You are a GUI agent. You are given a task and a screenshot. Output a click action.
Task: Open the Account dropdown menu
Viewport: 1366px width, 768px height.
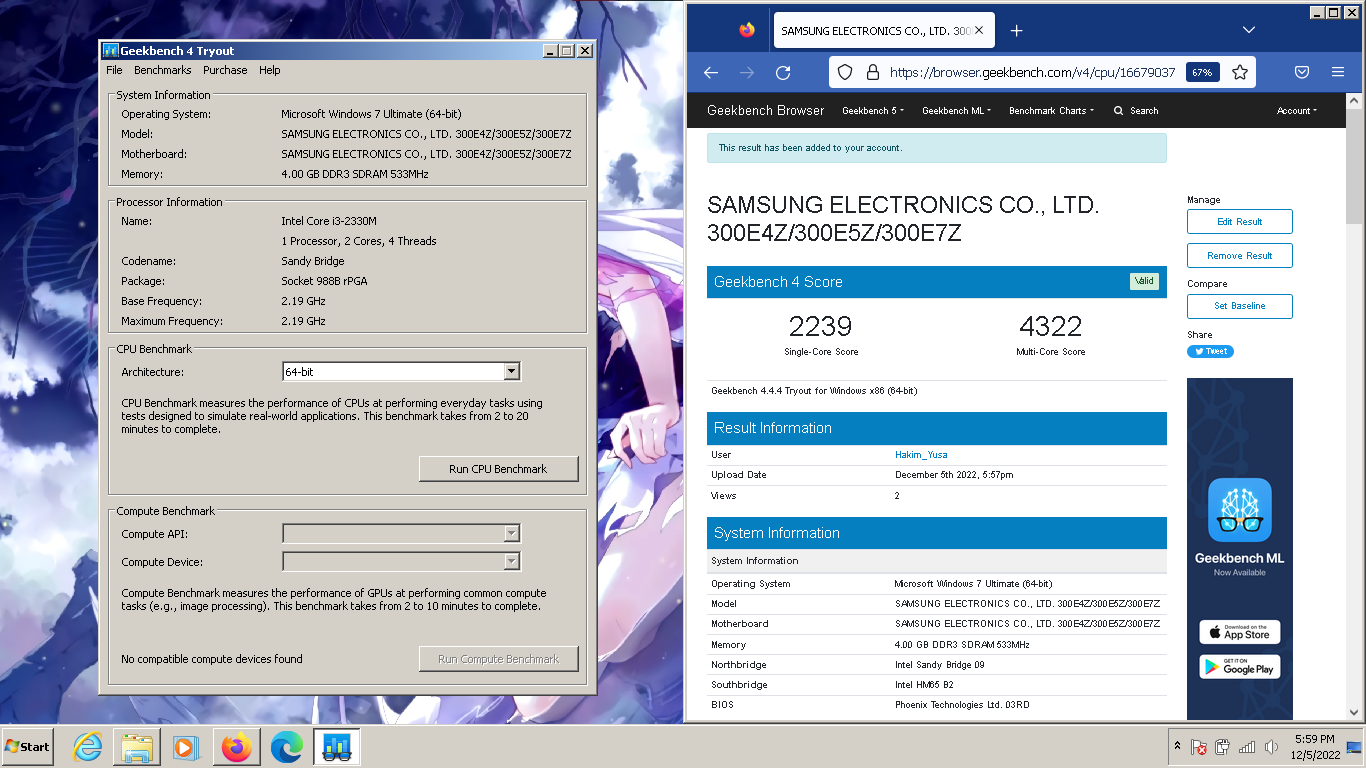pyautogui.click(x=1297, y=111)
